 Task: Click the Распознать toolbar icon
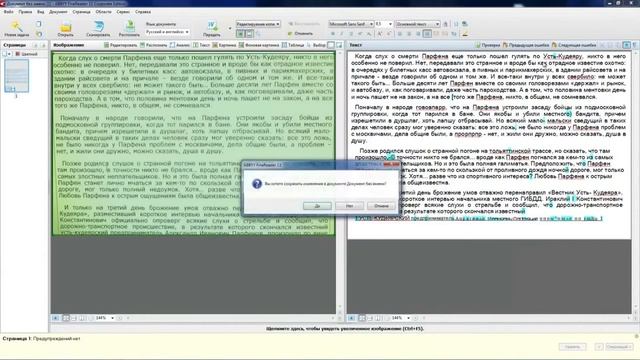tap(129, 26)
